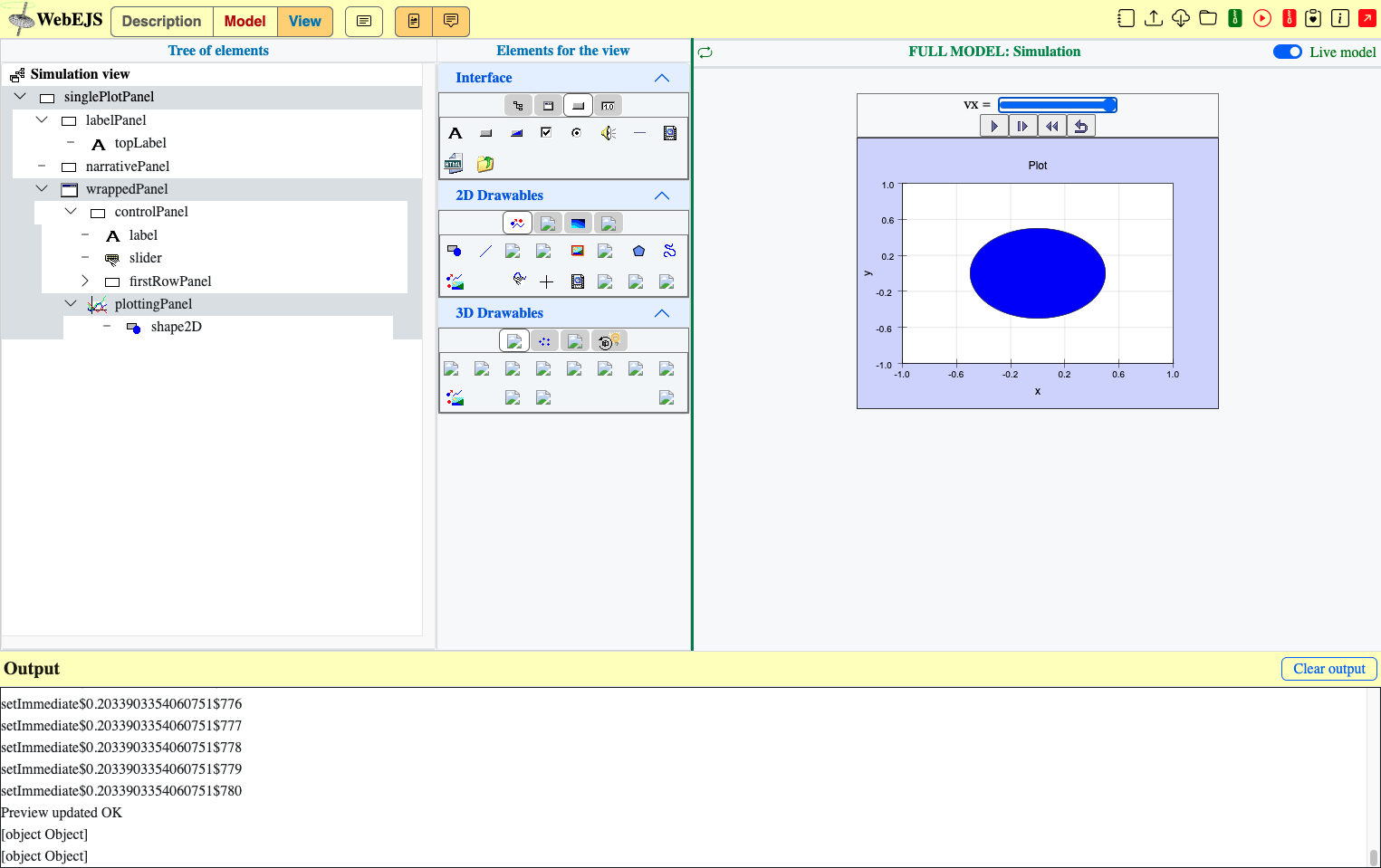Collapse the singlePlotPanel tree node
Viewport: 1381px width, 868px height.
tap(20, 96)
